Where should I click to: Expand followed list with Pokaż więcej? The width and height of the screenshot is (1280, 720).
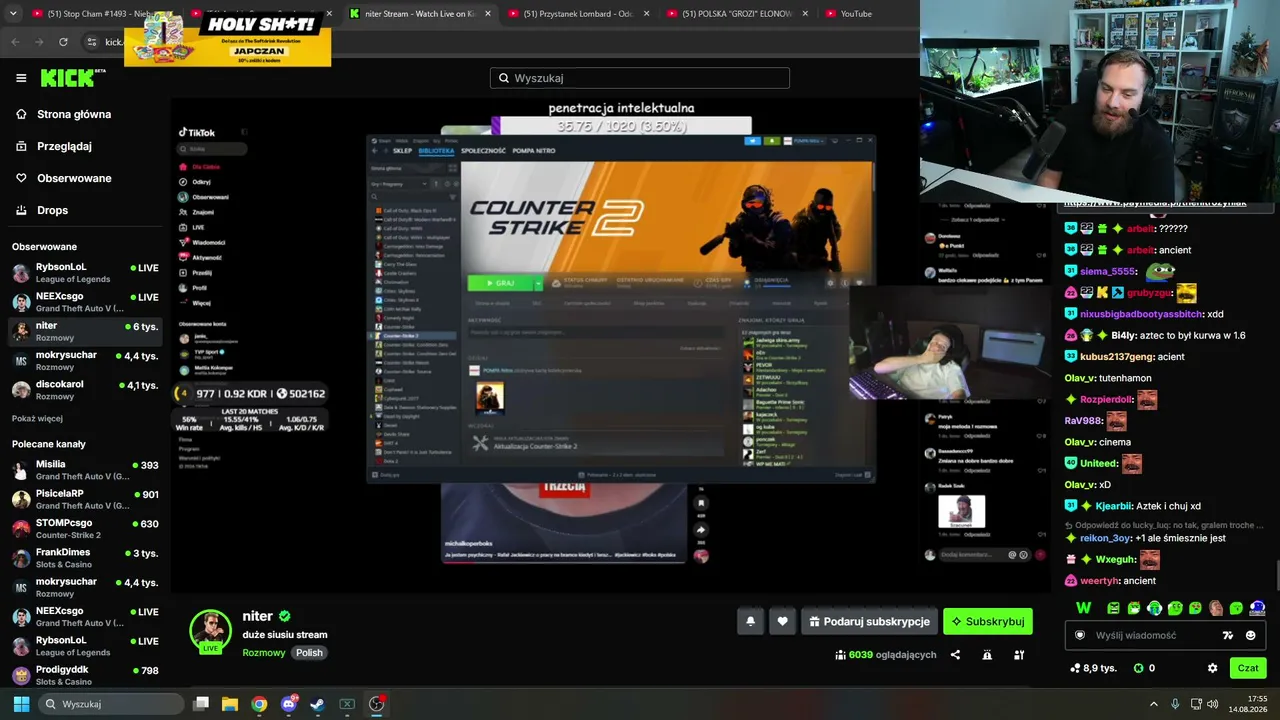pyautogui.click(x=37, y=419)
